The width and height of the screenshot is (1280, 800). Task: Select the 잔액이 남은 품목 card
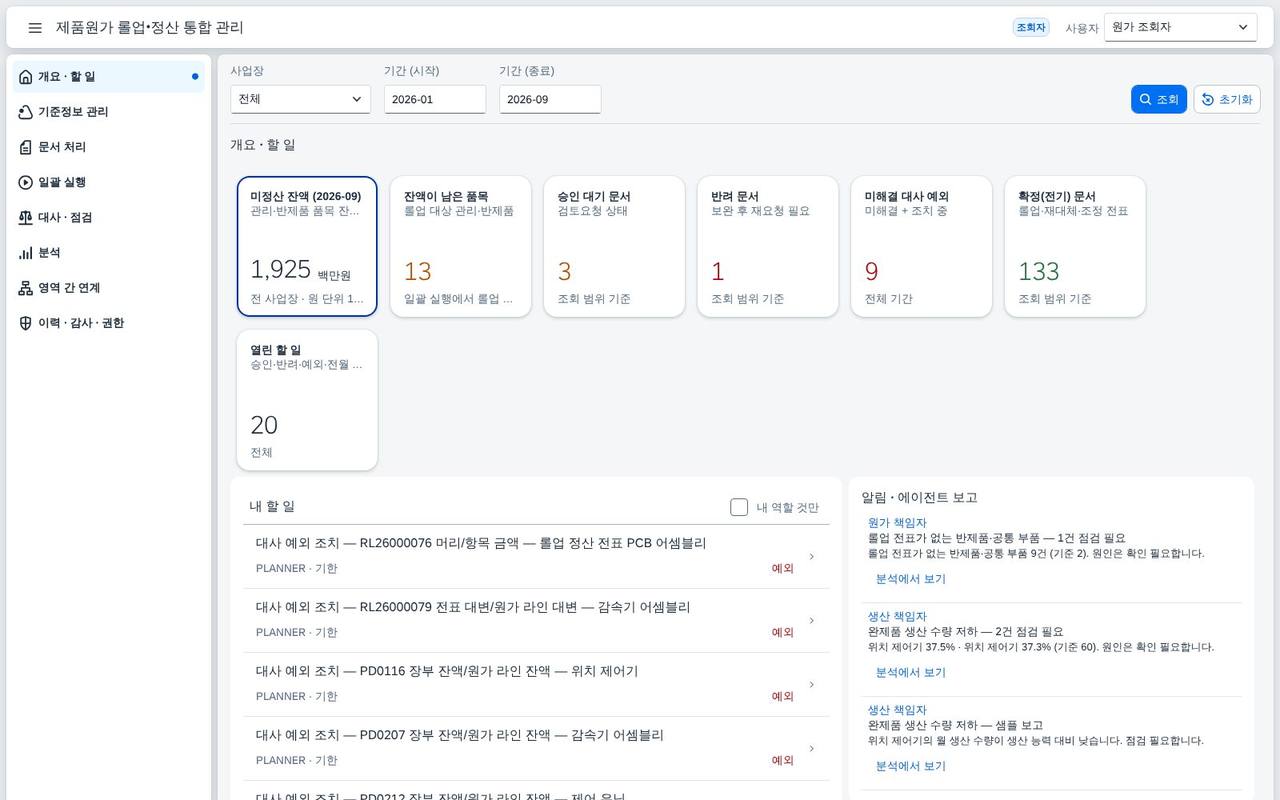[x=460, y=246]
